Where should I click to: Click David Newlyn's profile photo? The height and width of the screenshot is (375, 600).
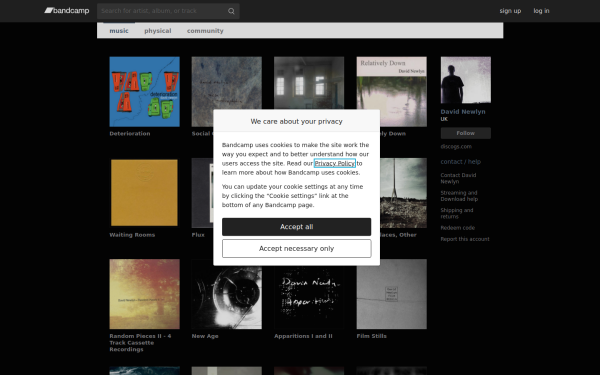coord(465,80)
